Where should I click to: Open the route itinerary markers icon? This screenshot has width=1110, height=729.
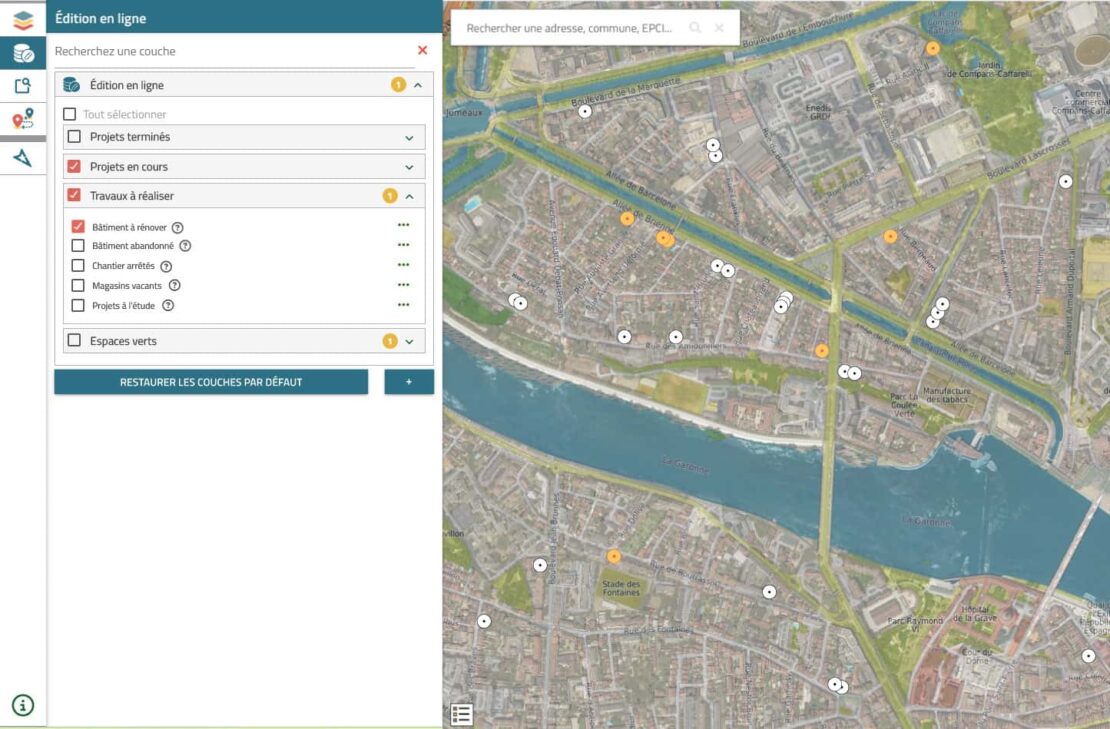22,120
